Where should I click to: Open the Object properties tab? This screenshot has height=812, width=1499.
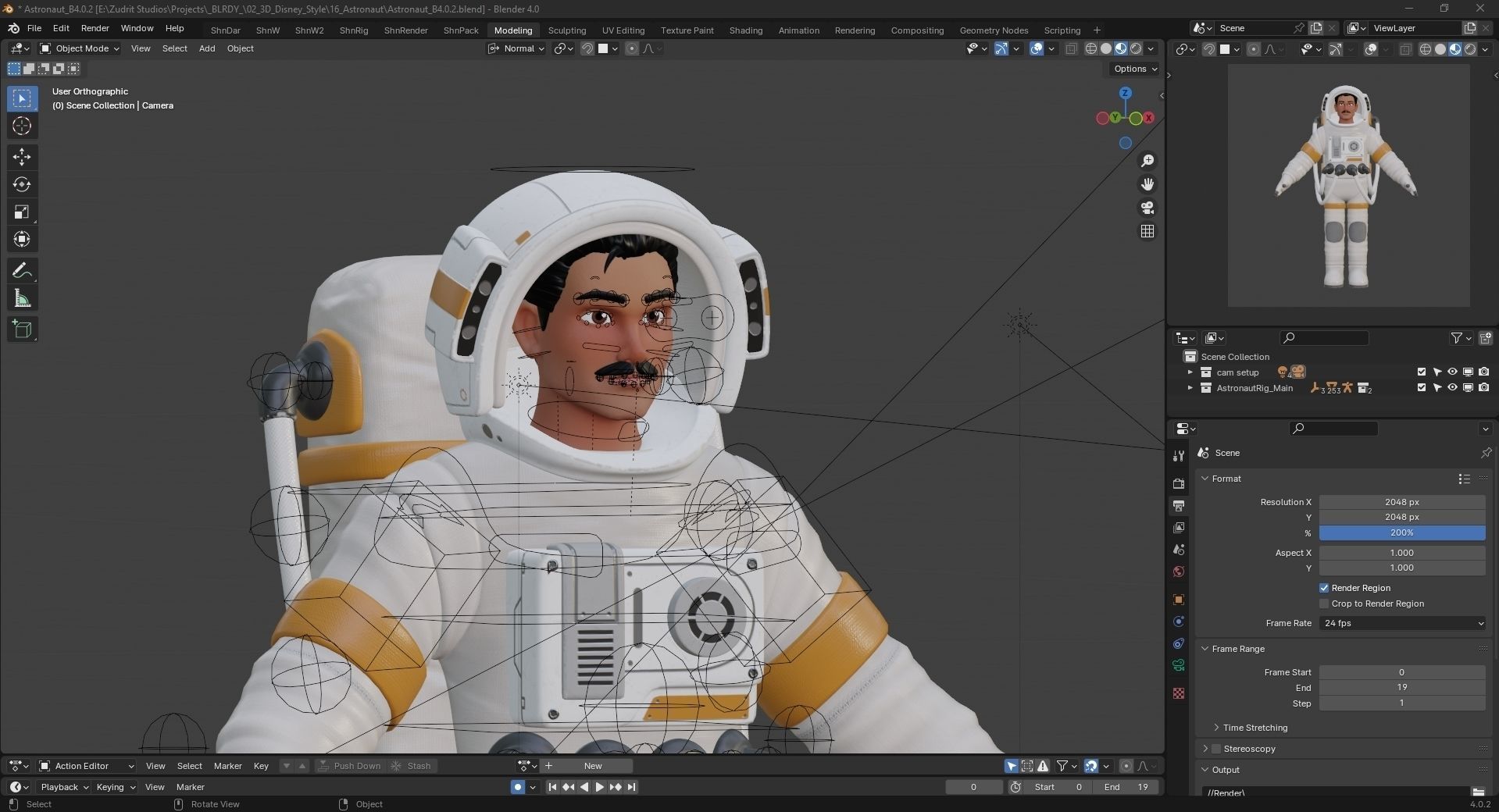(x=1179, y=600)
